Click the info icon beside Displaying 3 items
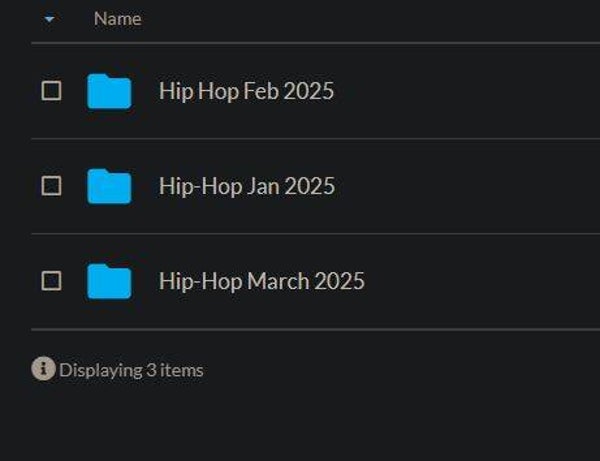The width and height of the screenshot is (600, 461). coord(42,369)
